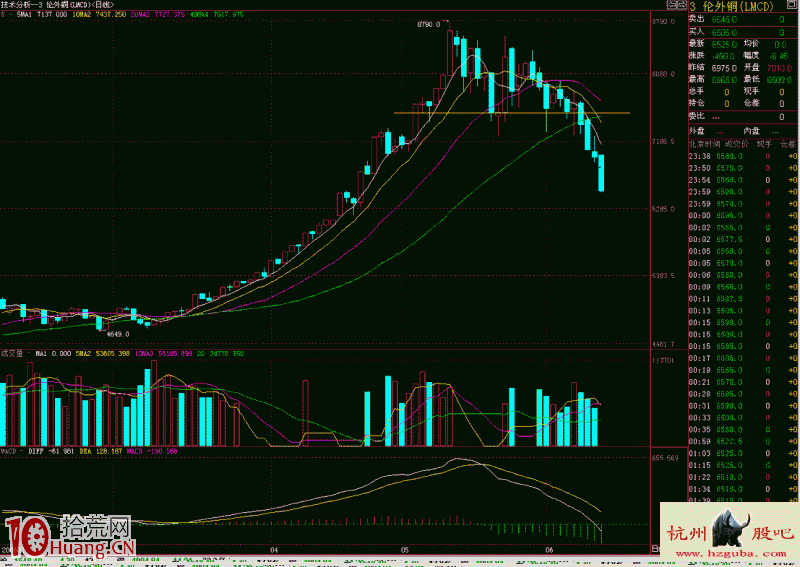The width and height of the screenshot is (800, 567).
Task: Click the 开盘 7010.0 opening price
Action: 779,68
